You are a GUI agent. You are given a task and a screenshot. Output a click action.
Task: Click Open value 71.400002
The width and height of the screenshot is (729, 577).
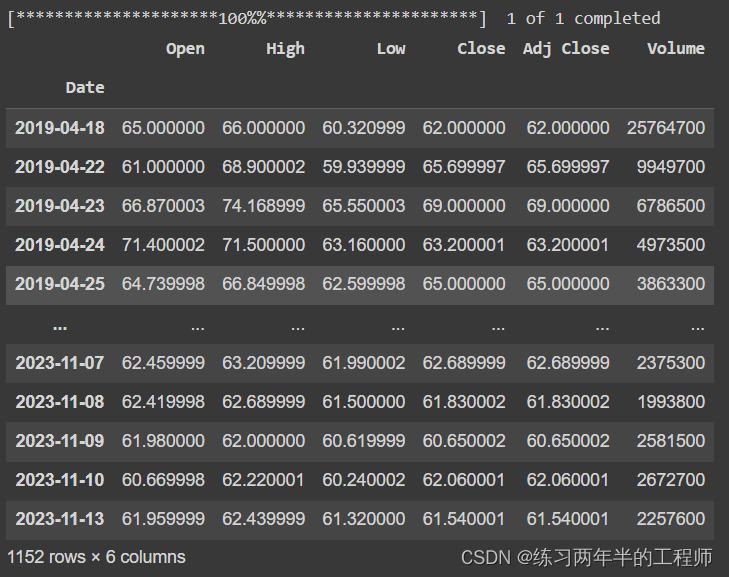tap(163, 245)
